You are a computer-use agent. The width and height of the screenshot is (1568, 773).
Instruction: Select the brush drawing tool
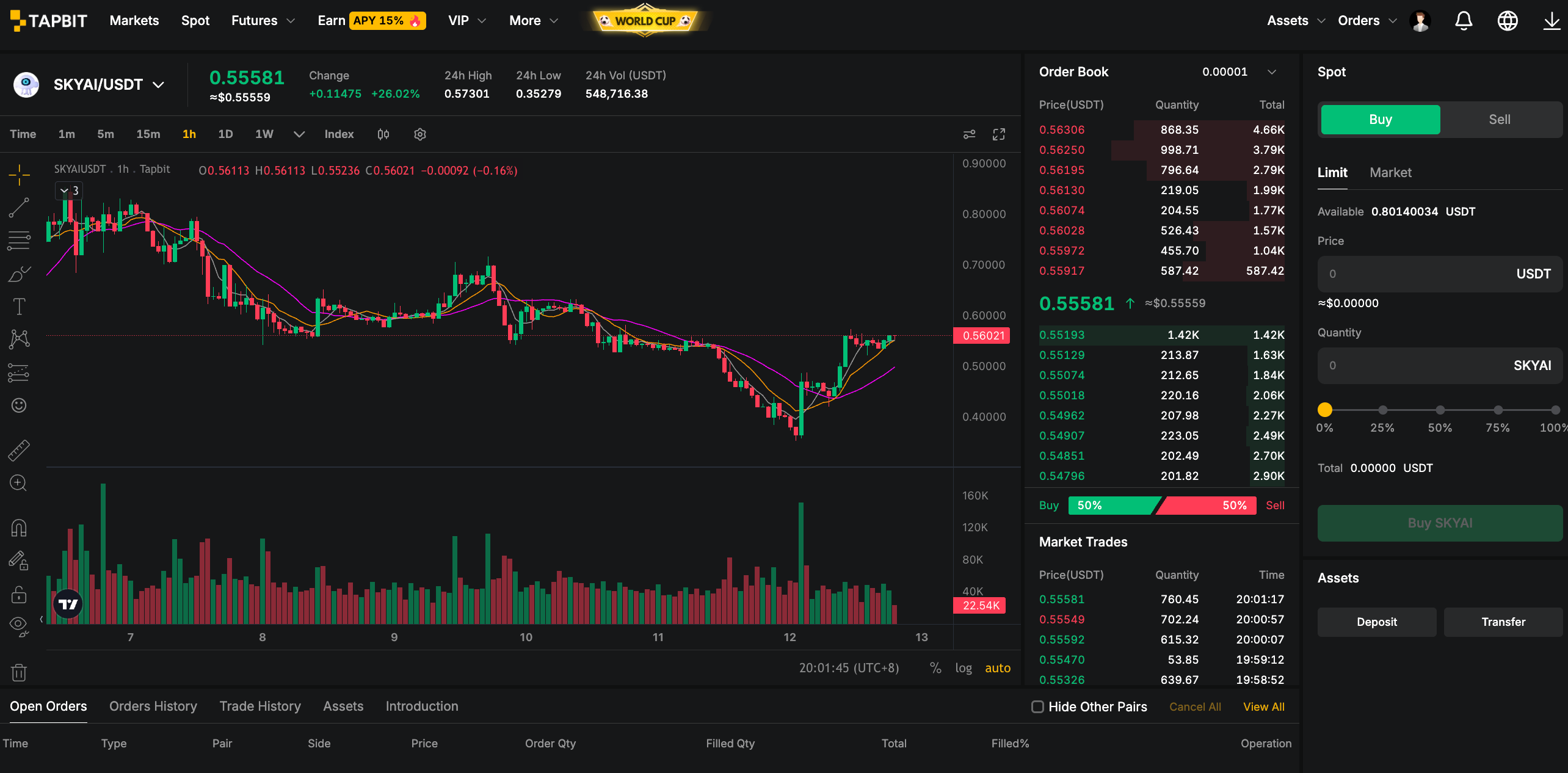click(x=19, y=274)
